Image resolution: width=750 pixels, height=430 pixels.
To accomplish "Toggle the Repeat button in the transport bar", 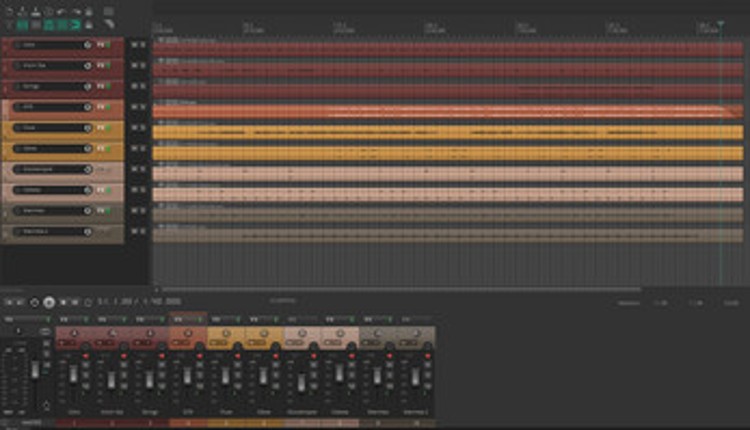I will point(88,302).
